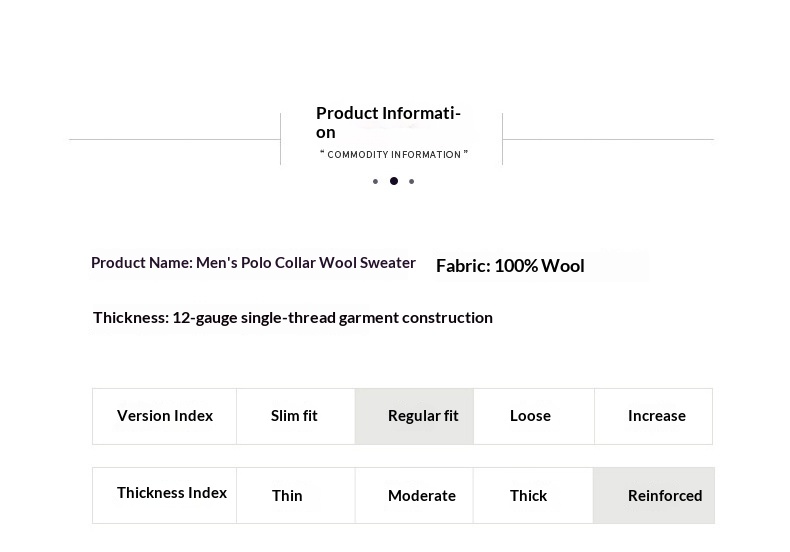Select the Slim fit option

click(295, 416)
